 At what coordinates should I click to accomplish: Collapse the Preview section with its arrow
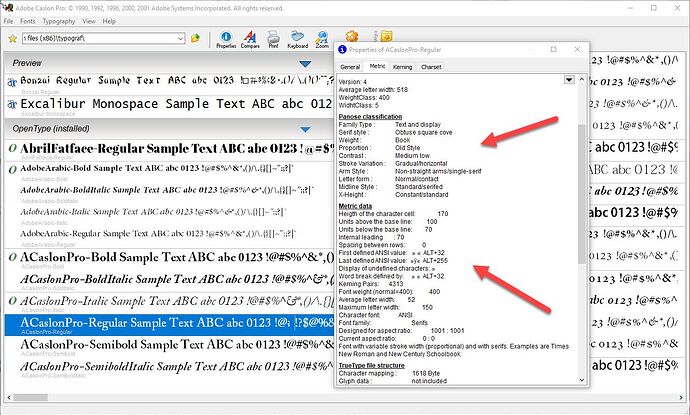pyautogui.click(x=306, y=65)
